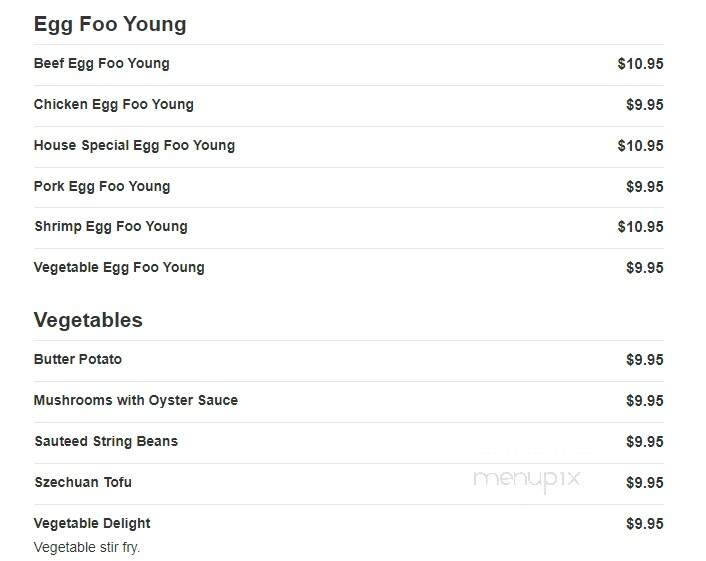Click the Vegetable Delight $9.95 price

645,524
